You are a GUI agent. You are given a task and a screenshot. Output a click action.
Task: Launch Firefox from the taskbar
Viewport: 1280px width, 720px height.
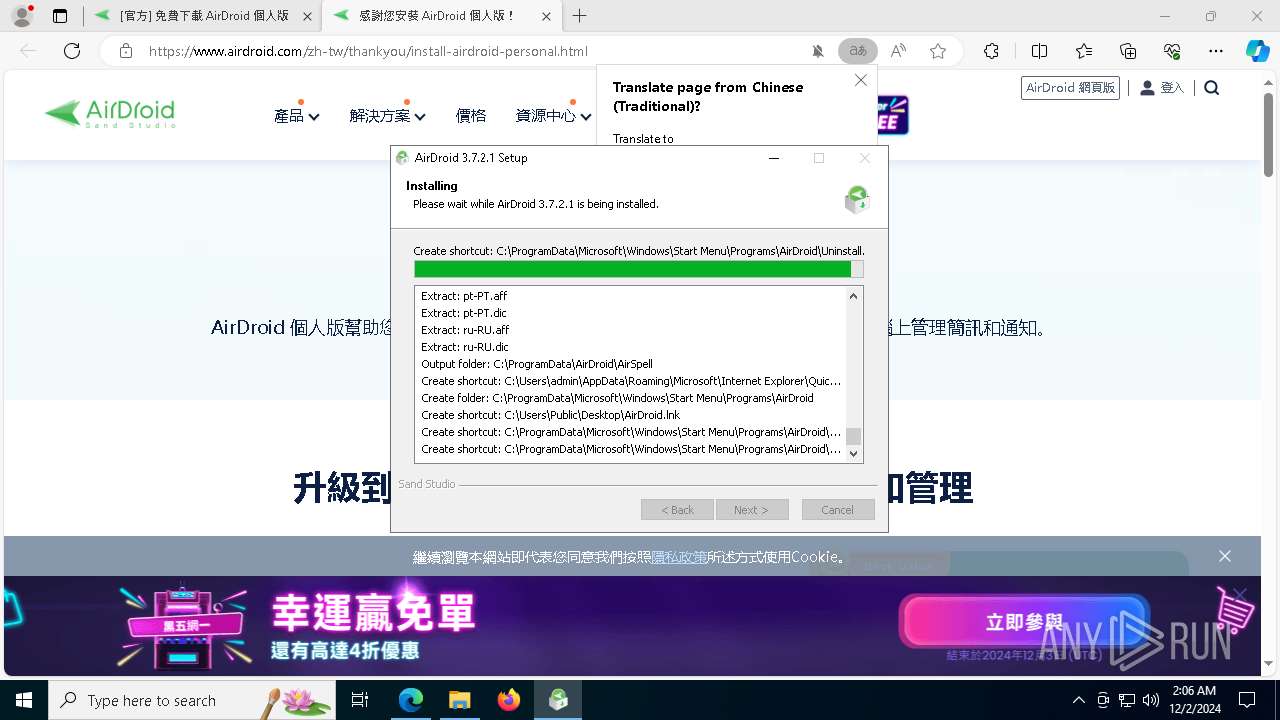tap(508, 700)
